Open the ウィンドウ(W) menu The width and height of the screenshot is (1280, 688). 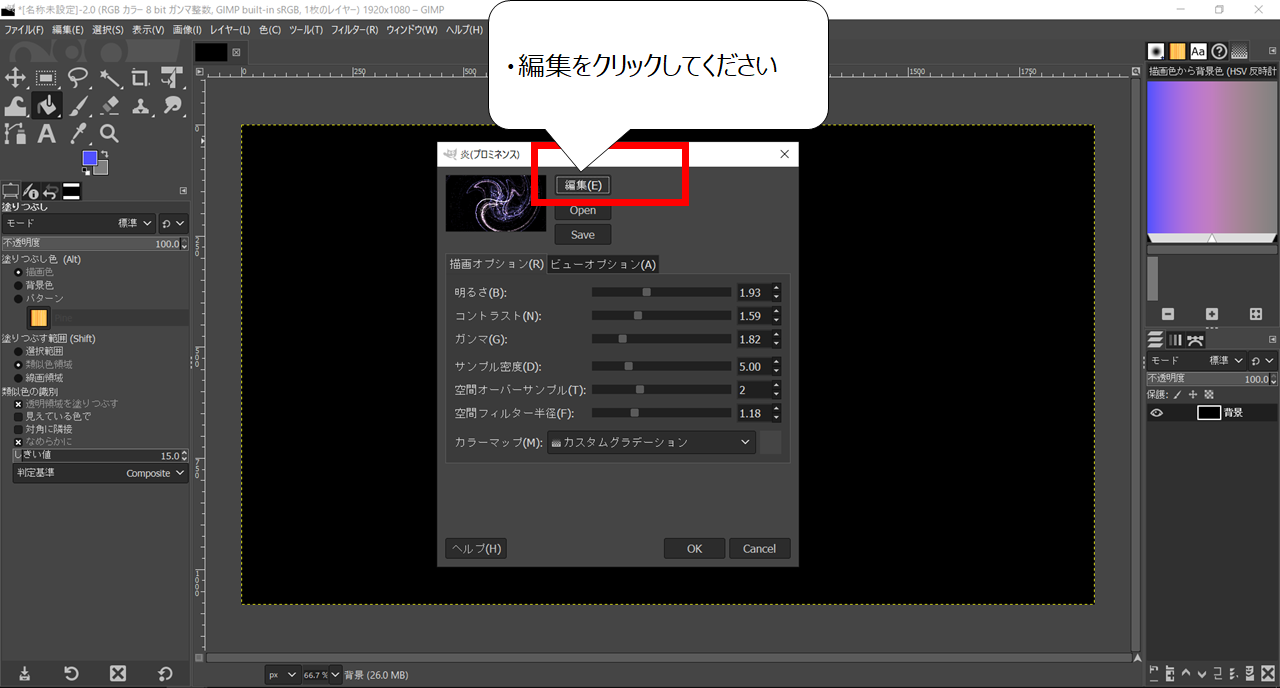(x=412, y=30)
